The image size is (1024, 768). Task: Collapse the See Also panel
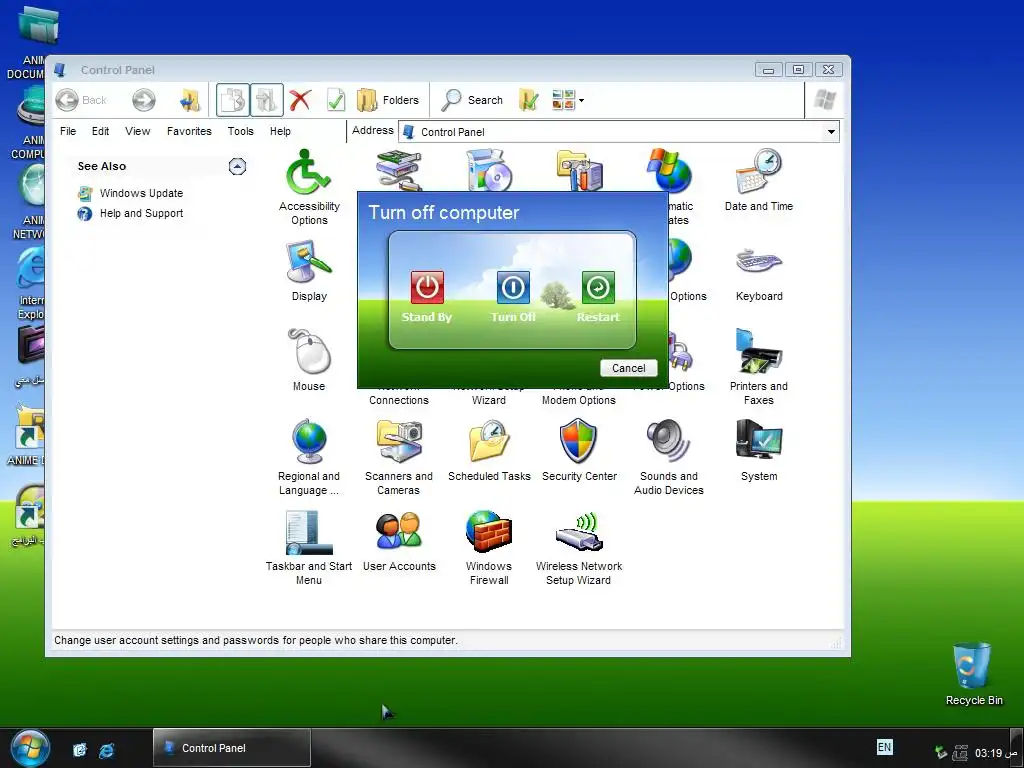pyautogui.click(x=237, y=167)
